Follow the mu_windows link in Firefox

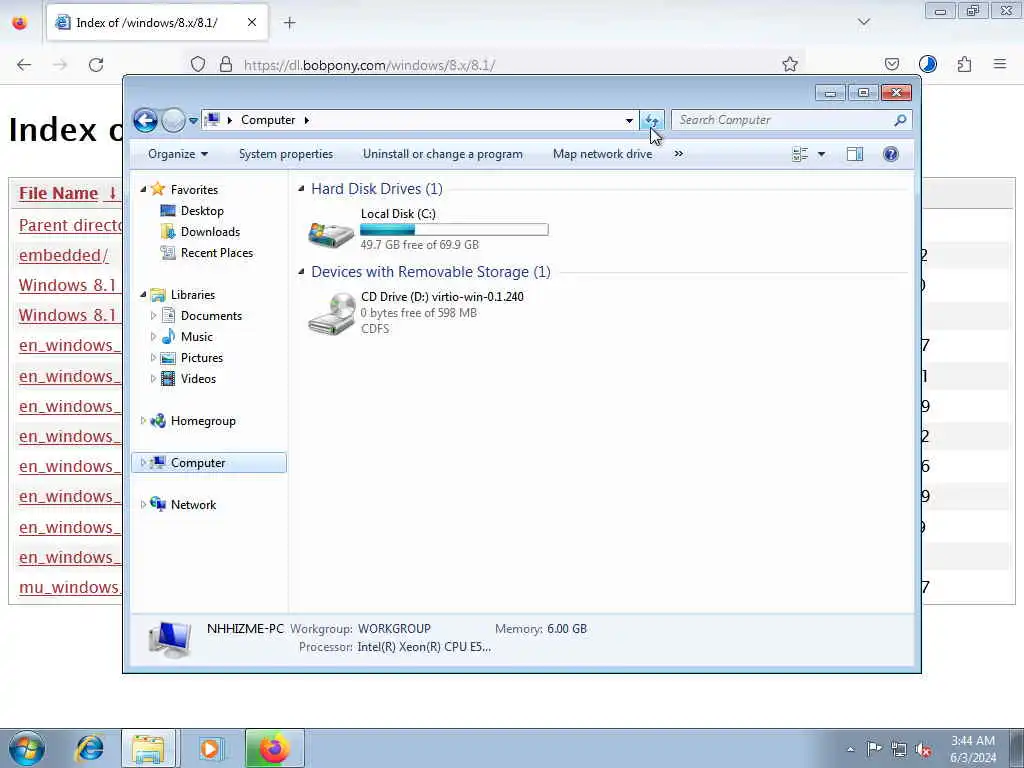click(x=70, y=587)
